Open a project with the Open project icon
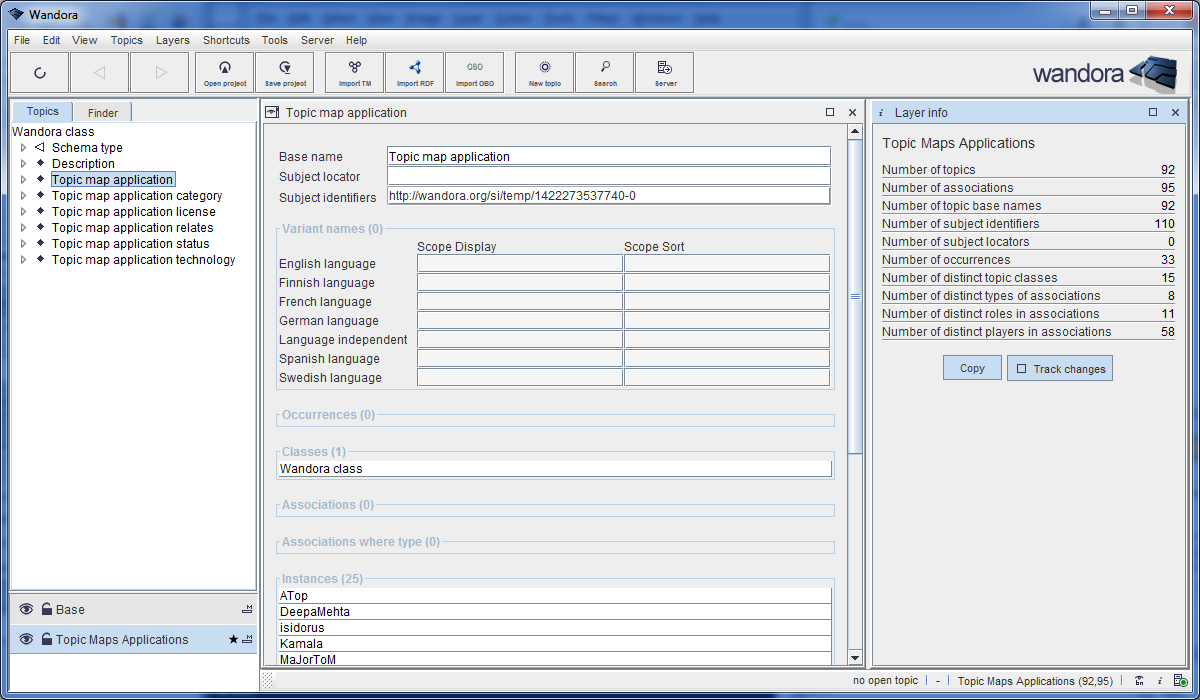The image size is (1200, 700). (224, 71)
